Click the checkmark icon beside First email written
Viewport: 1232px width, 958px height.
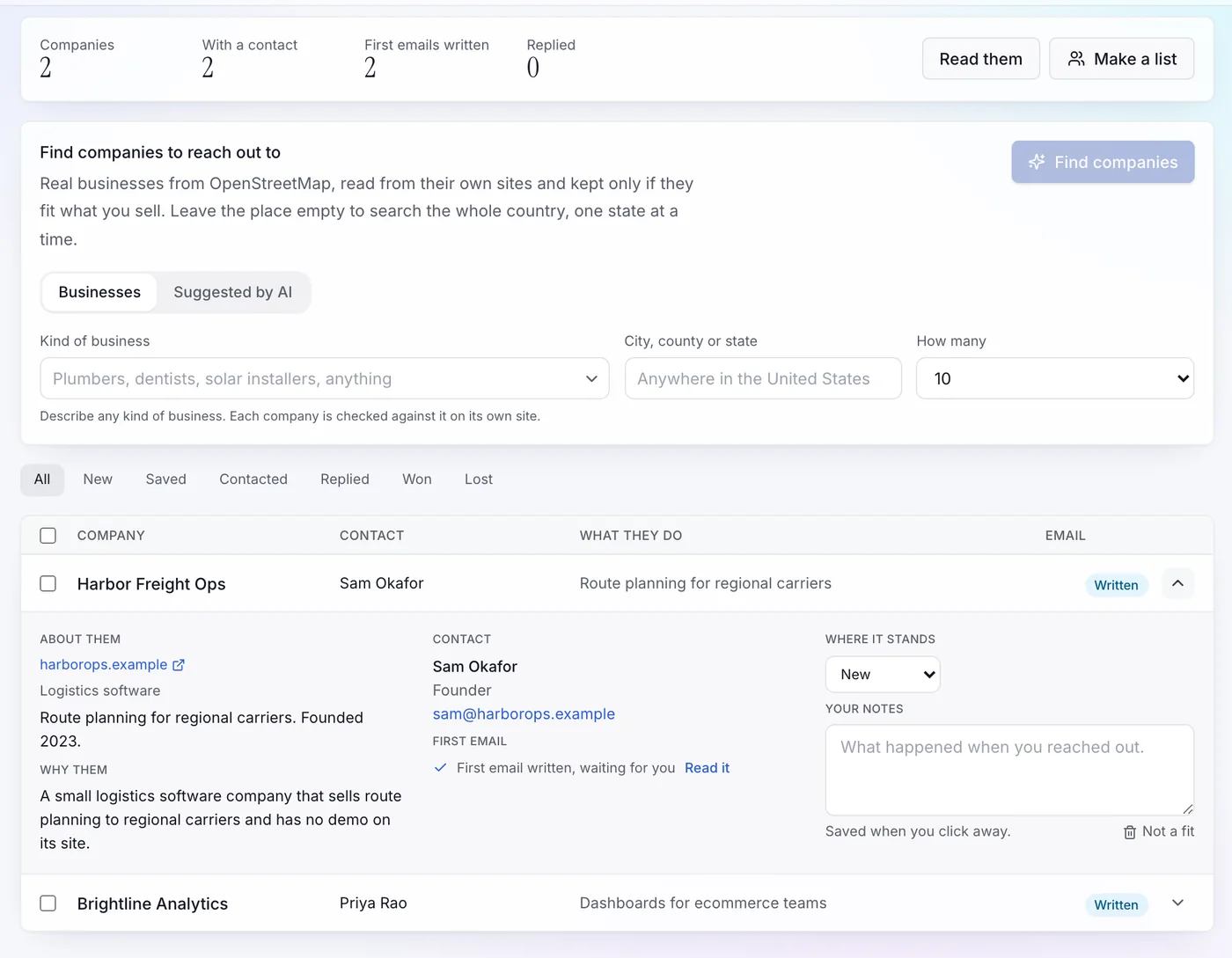tap(441, 768)
